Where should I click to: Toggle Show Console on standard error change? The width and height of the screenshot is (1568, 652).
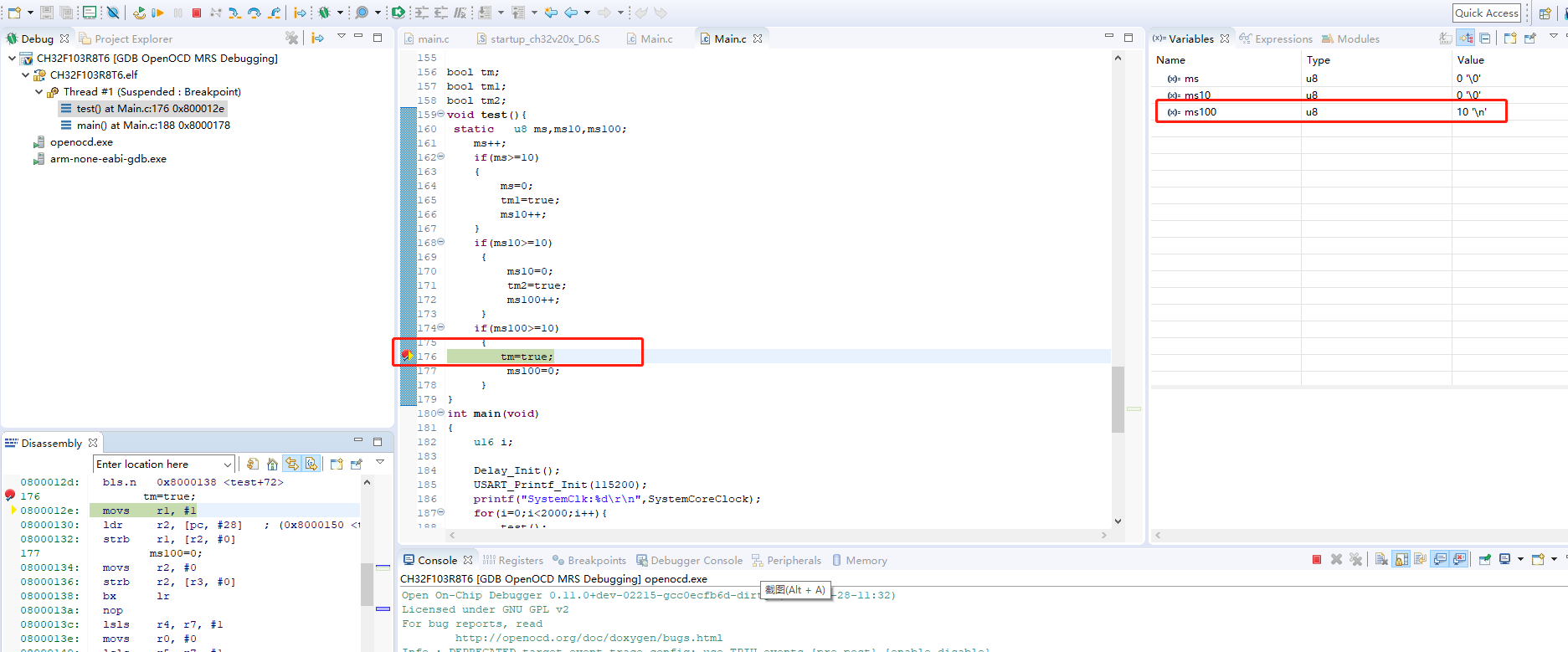pyautogui.click(x=1459, y=559)
